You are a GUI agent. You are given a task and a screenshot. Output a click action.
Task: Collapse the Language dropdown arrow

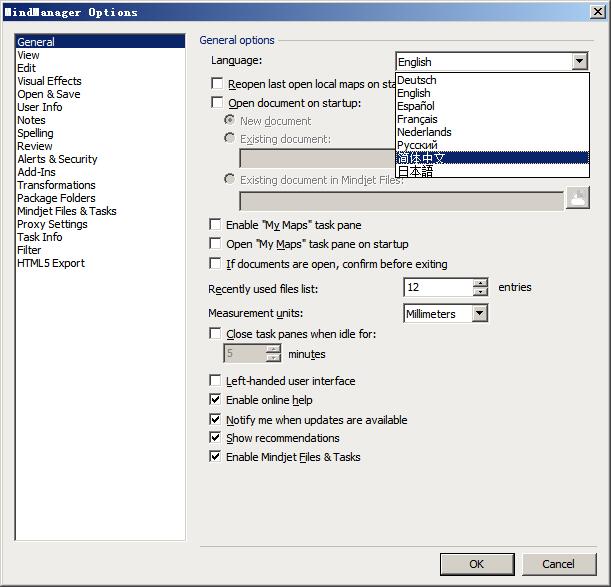579,62
